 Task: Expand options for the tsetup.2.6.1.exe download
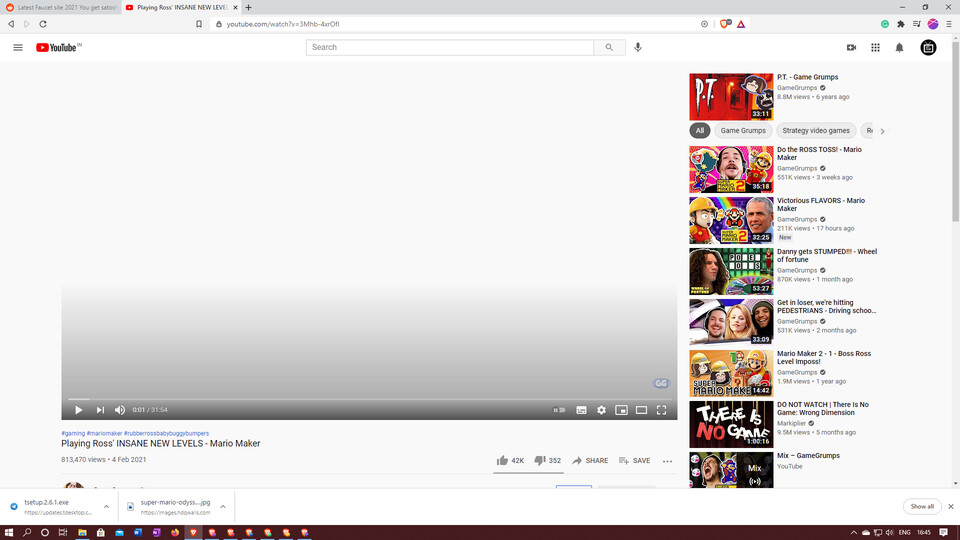pyautogui.click(x=106, y=507)
